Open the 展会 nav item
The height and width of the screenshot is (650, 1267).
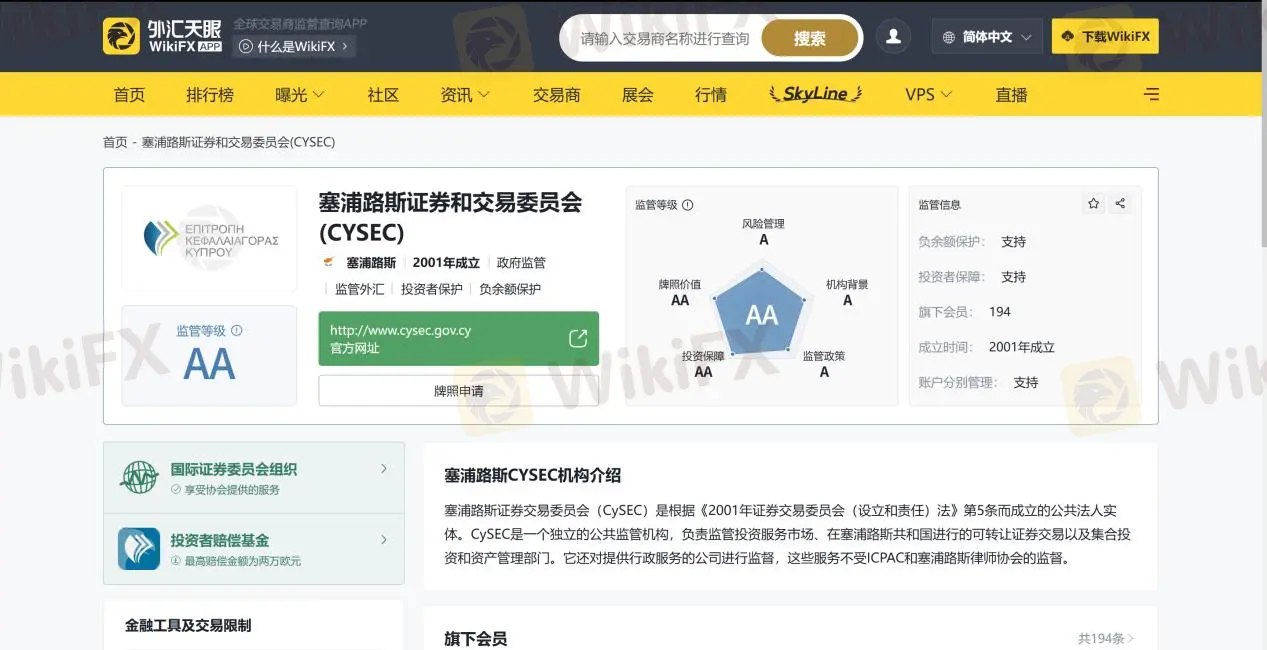(x=637, y=94)
